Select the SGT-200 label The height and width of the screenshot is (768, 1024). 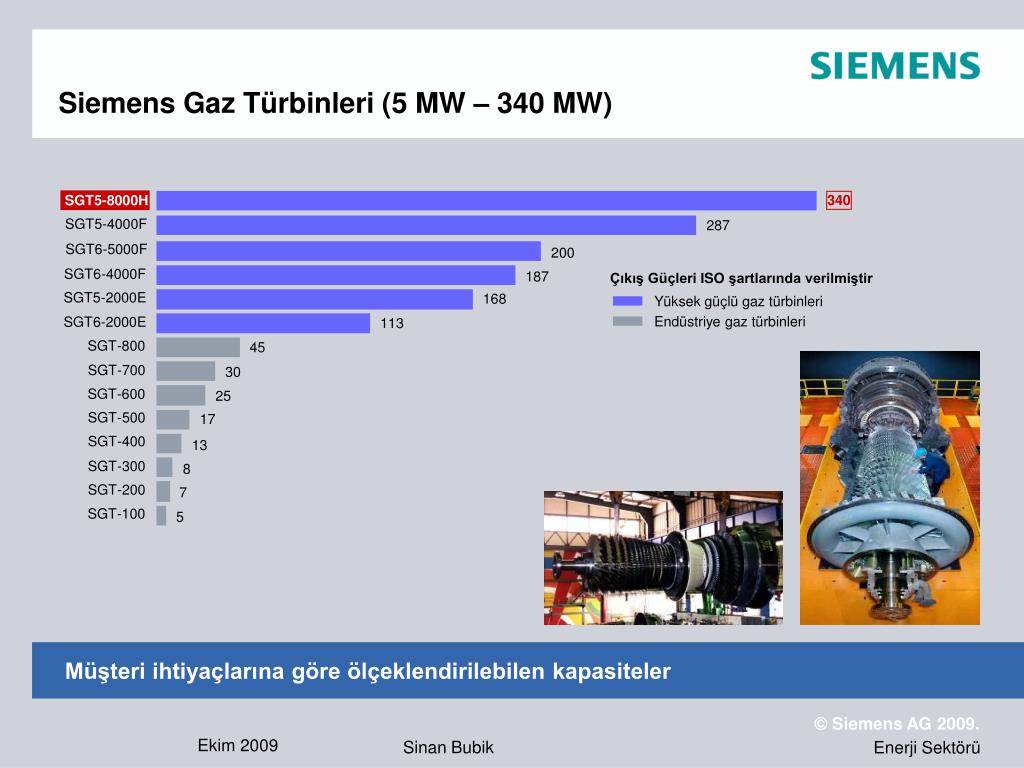[116, 490]
